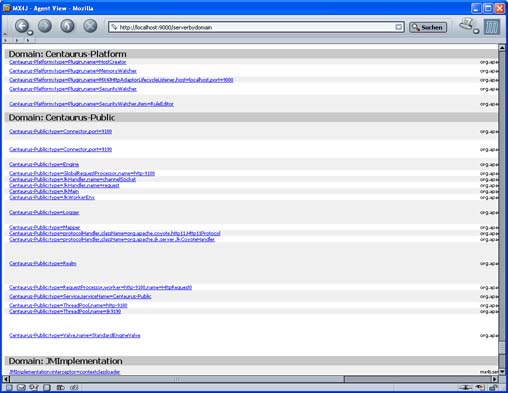This screenshot has width=508, height=393.
Task: Open the Centaurus-Public type=Engine link
Action: click(x=44, y=164)
